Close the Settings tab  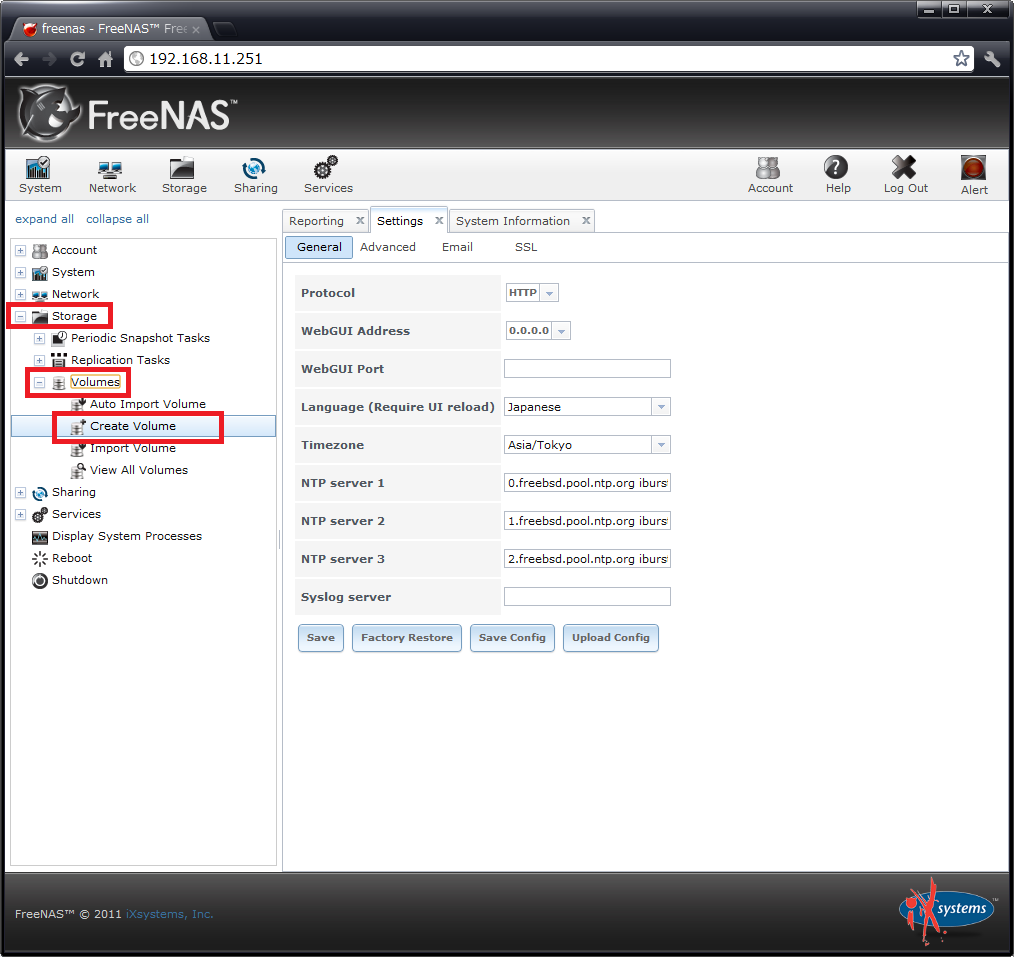pyautogui.click(x=439, y=220)
